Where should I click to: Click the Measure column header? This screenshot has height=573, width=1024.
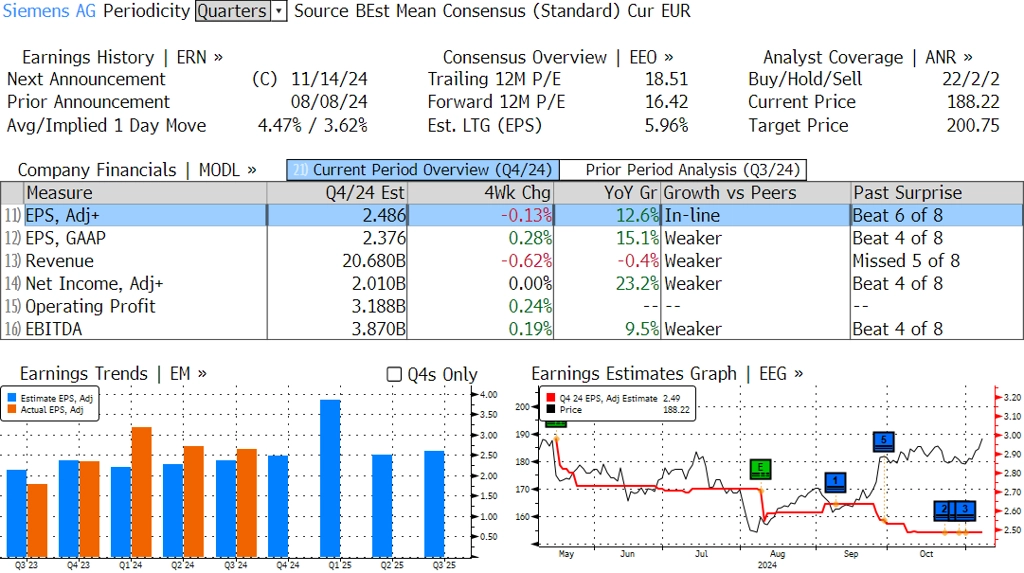tap(146, 193)
